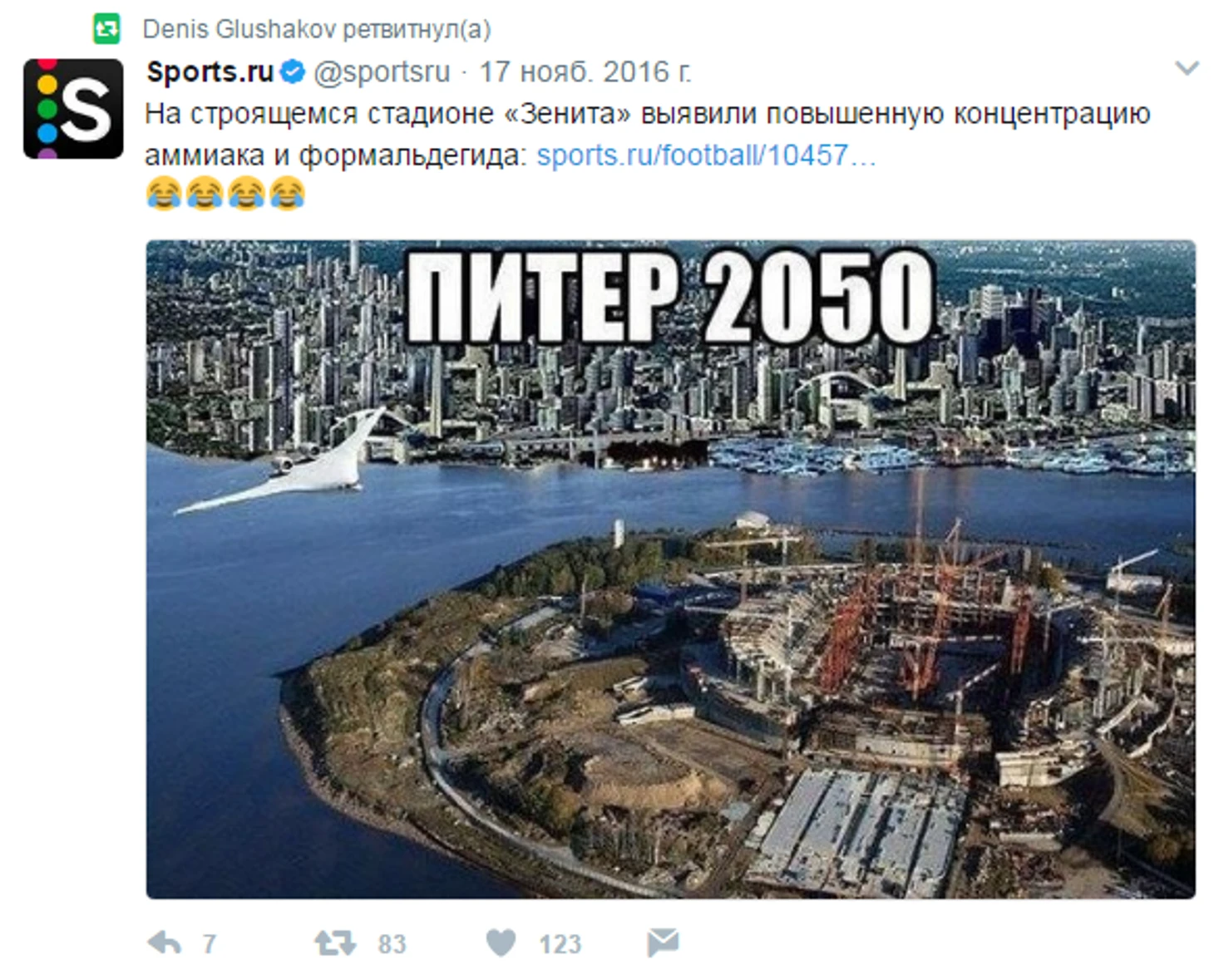Screen dimensions: 1214x980
Task: Click the Sports.ru account name
Action: point(210,72)
